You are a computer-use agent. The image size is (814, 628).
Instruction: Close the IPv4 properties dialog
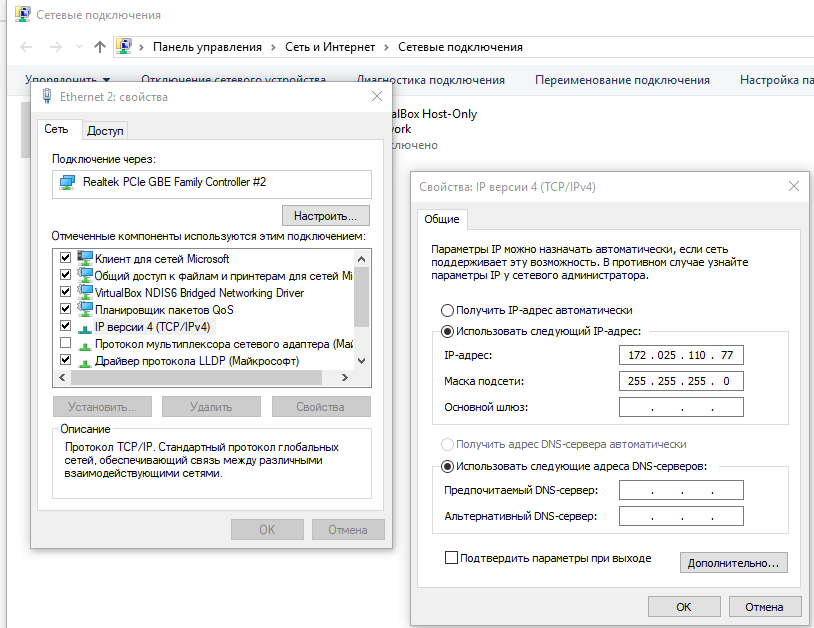click(794, 186)
